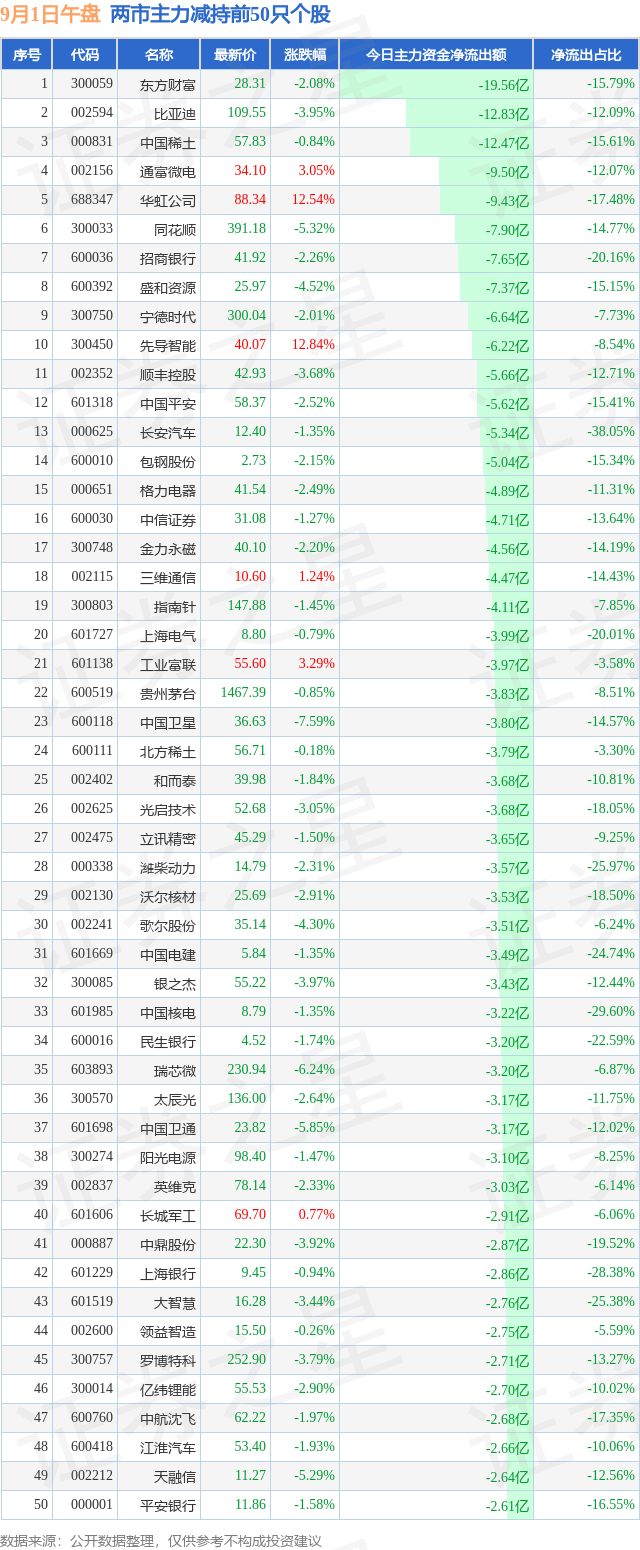Click stock name 中国电建
Viewport: 640px width, 1550px height.
169,954
